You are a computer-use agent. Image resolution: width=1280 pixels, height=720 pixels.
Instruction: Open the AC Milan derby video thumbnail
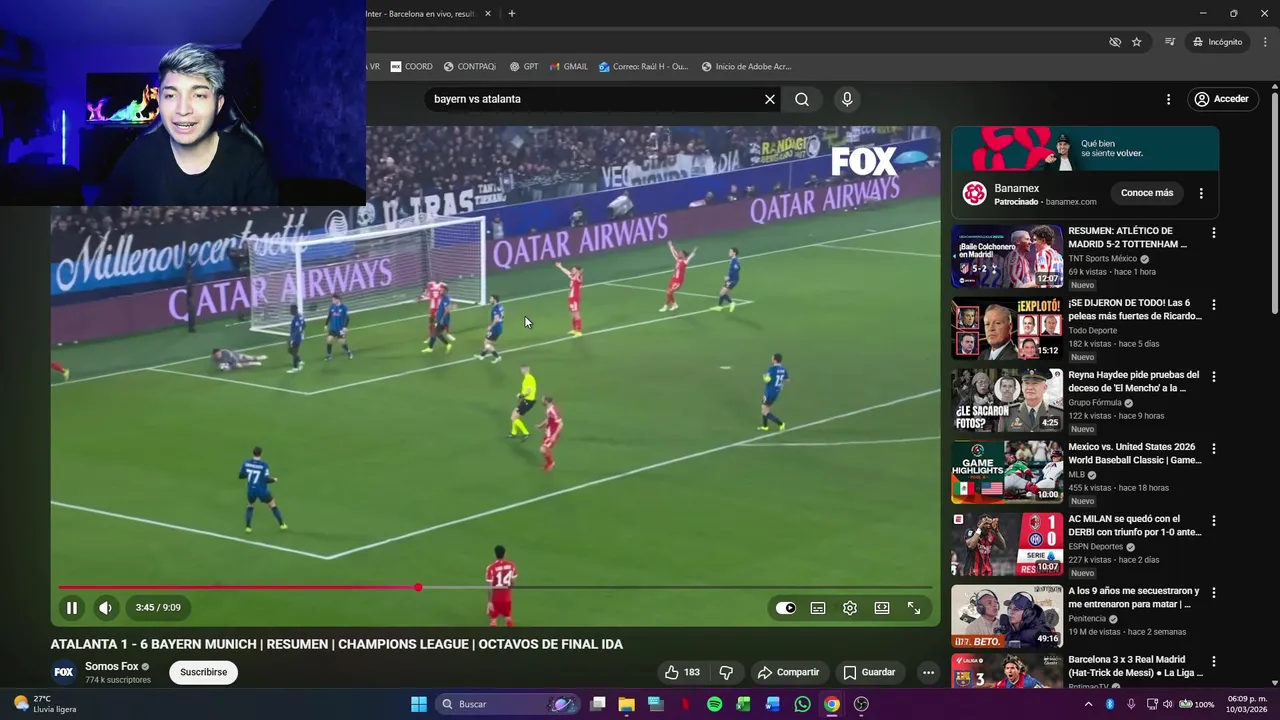tap(1007, 544)
